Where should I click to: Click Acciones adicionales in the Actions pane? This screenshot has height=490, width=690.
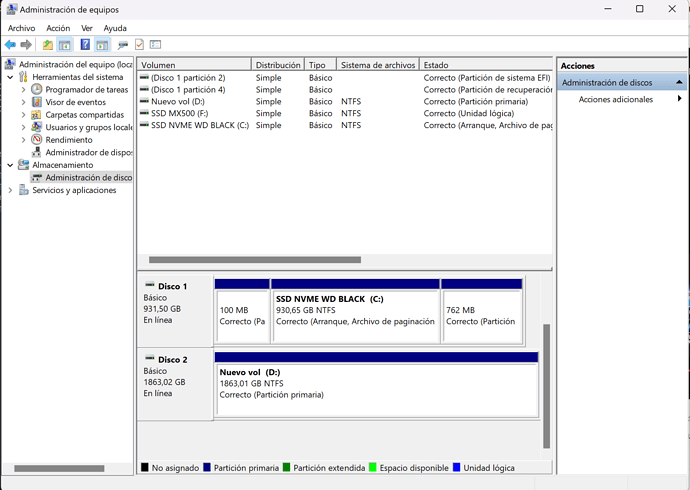[616, 99]
